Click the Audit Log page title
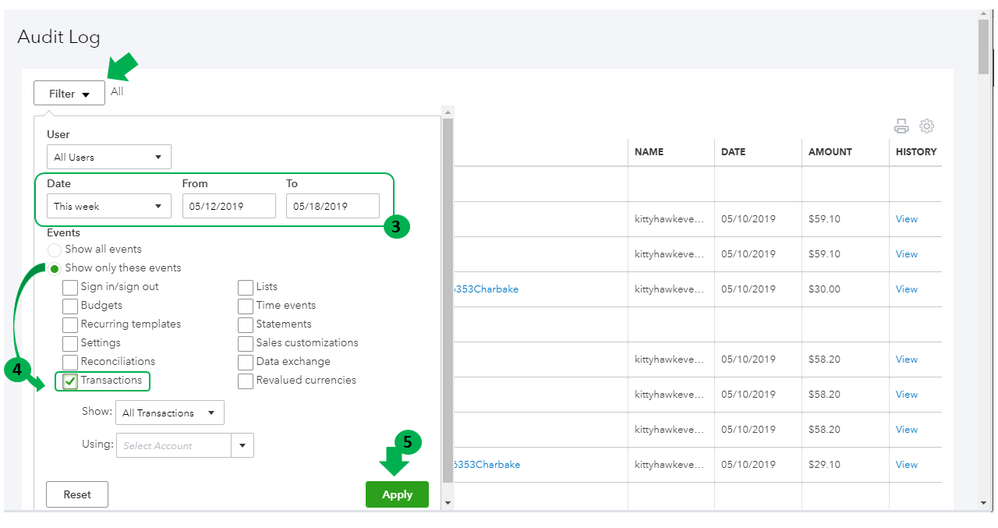This screenshot has width=998, height=528. point(59,38)
